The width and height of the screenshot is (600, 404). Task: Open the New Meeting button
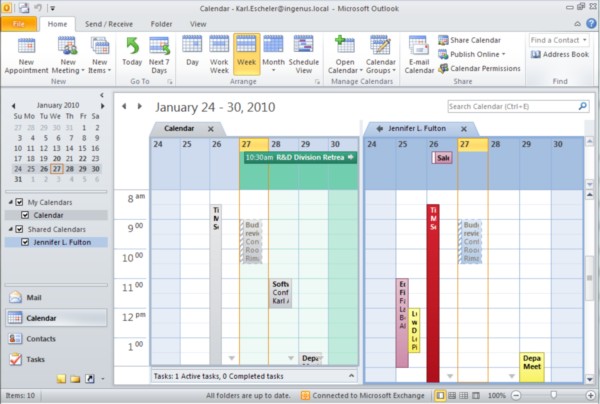[68, 55]
